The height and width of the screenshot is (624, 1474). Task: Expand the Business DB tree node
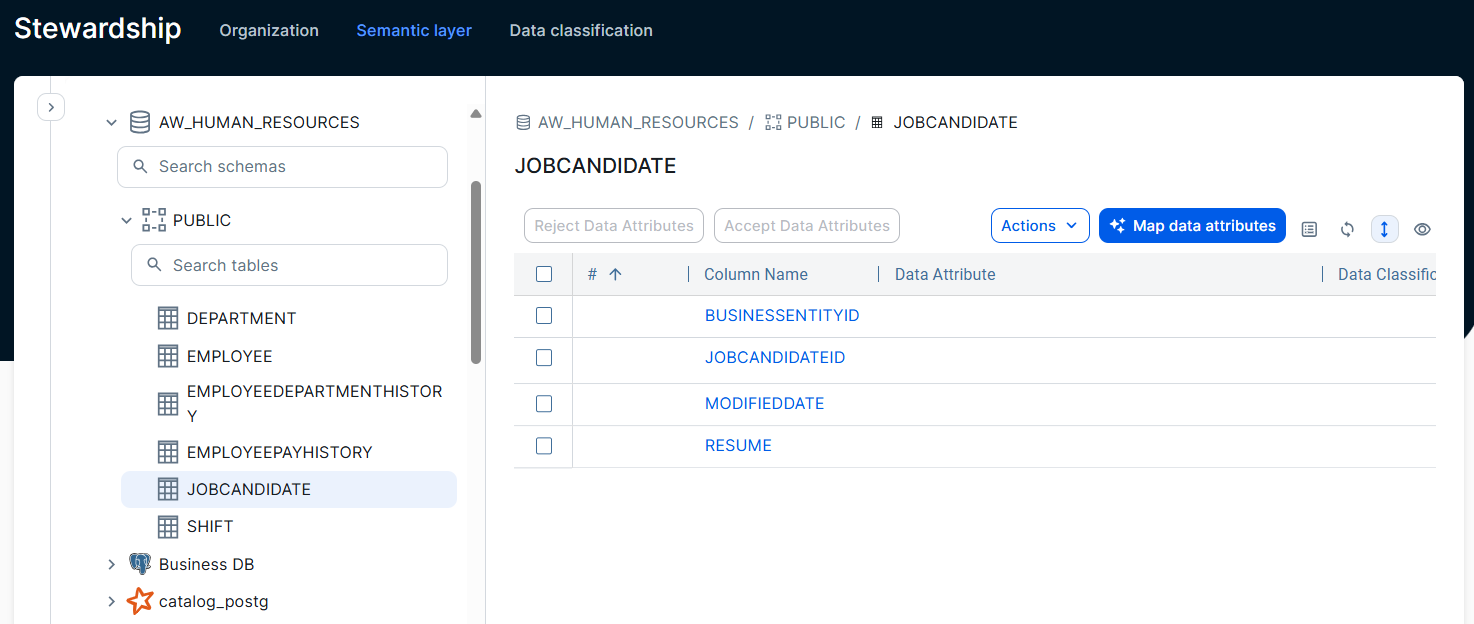[x=112, y=563]
